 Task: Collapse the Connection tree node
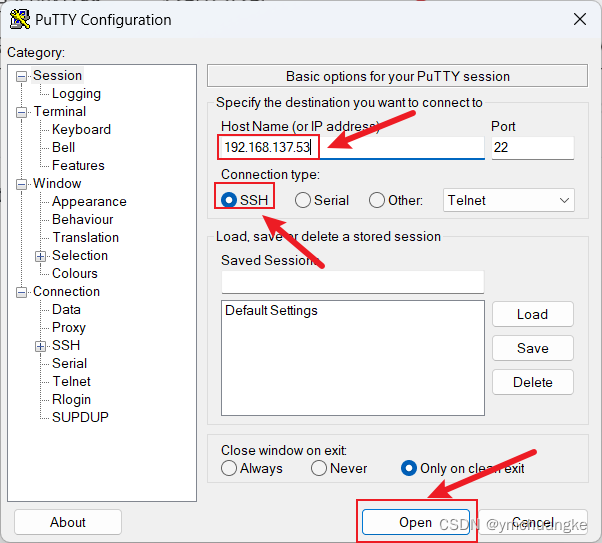pos(22,293)
